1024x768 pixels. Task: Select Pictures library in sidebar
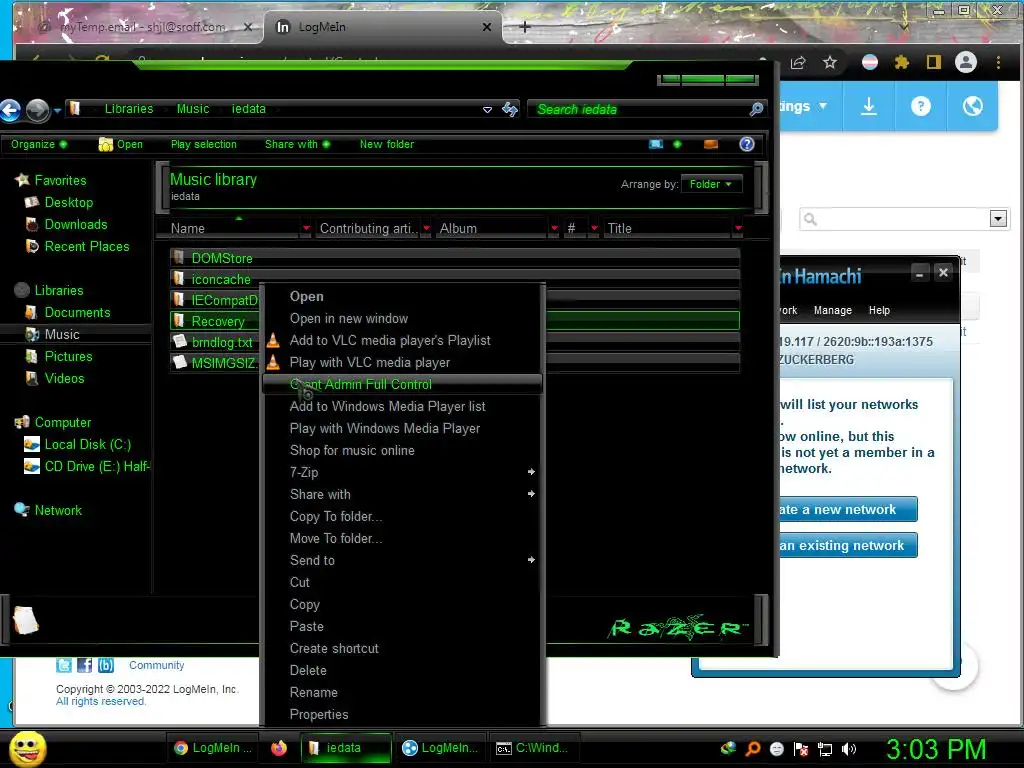click(68, 356)
